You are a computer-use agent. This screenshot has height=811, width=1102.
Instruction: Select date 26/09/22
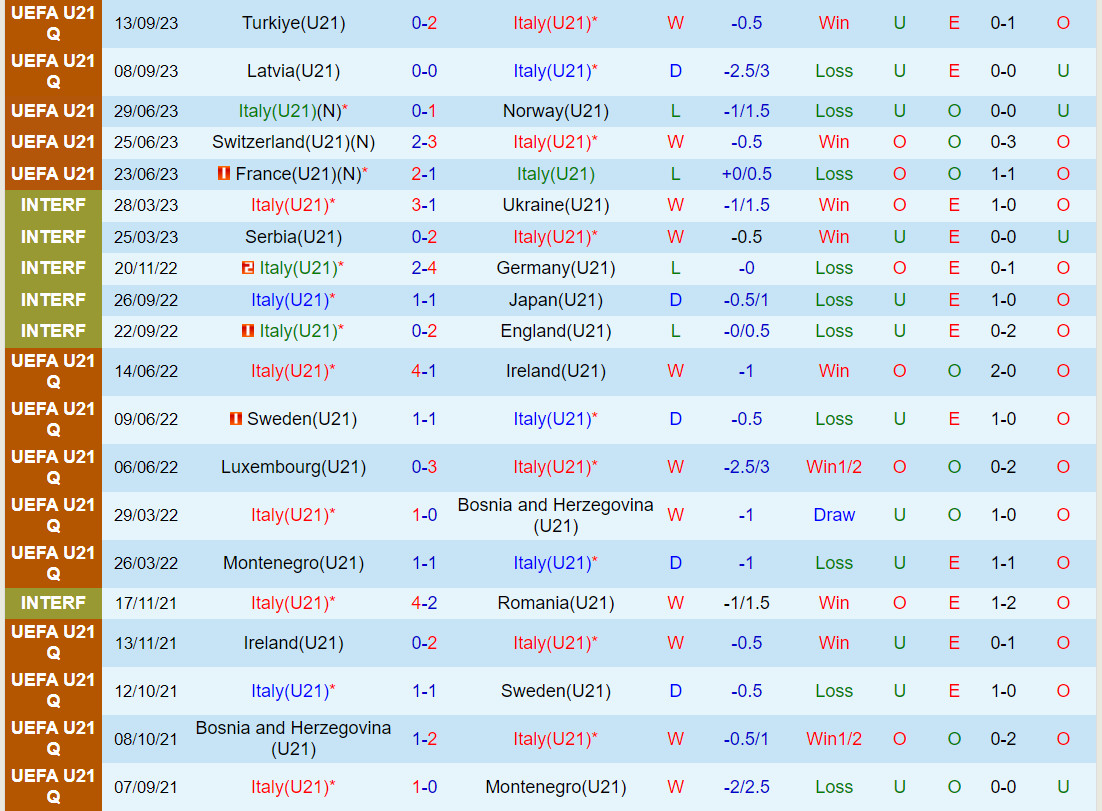click(146, 300)
